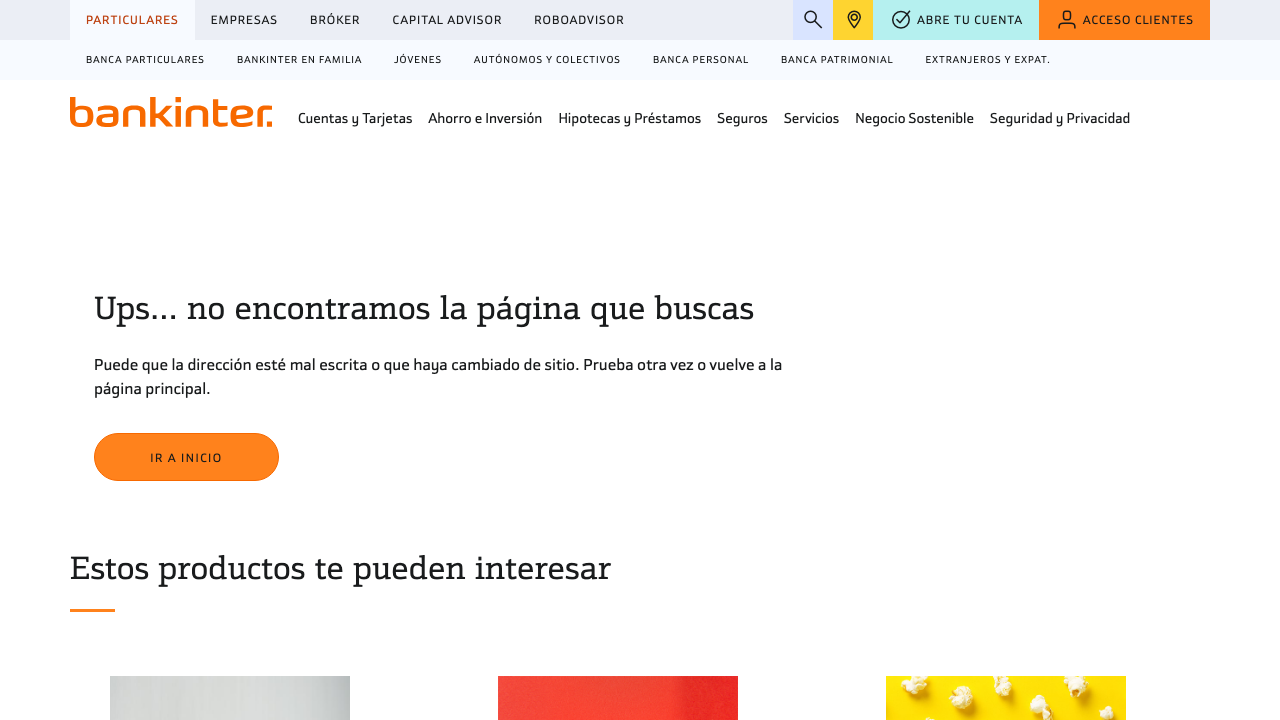The height and width of the screenshot is (720, 1280).
Task: Open Roboadvisor tab
Action: [x=579, y=20]
